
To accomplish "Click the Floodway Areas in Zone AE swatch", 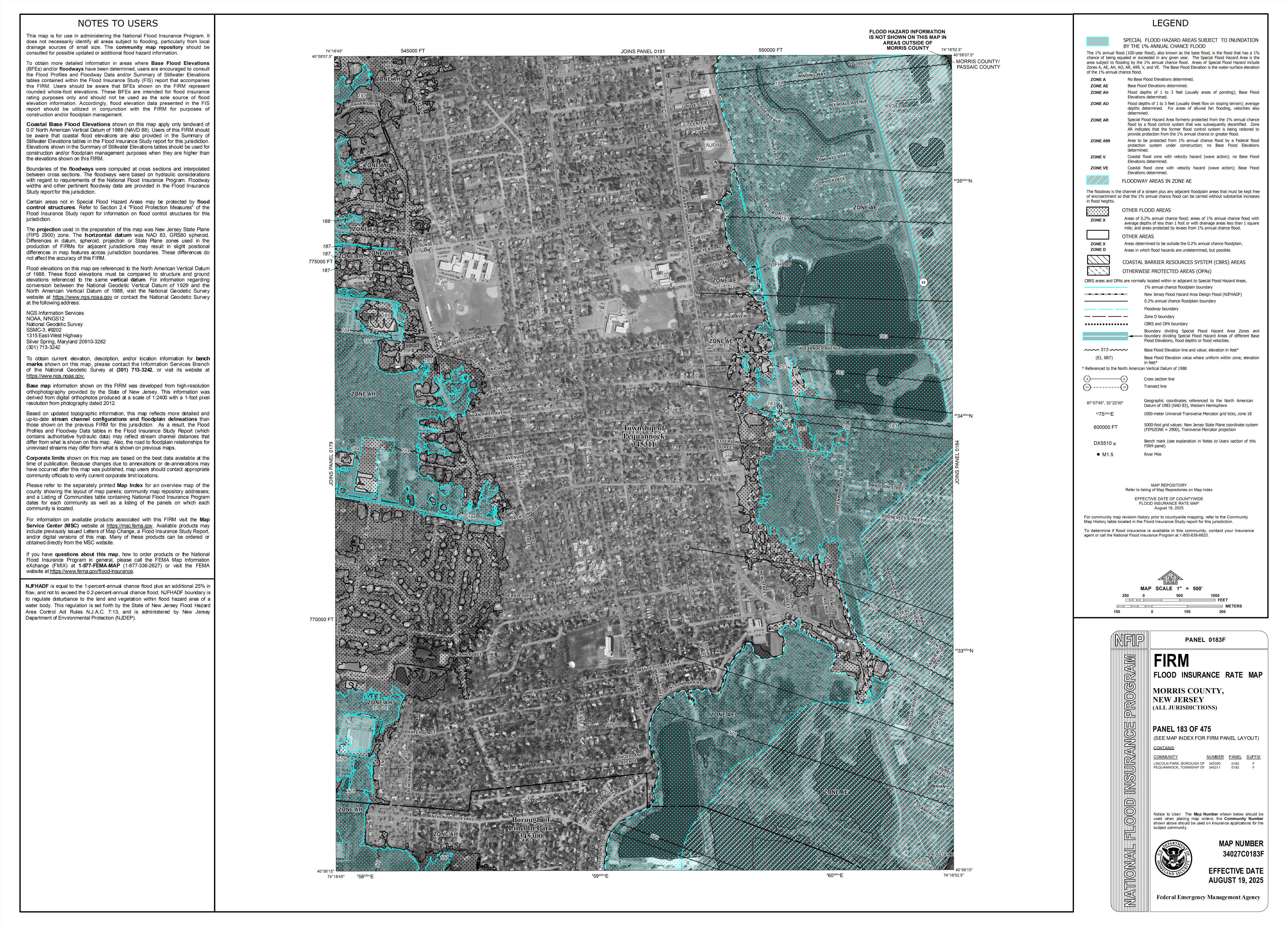I will pos(1098,181).
